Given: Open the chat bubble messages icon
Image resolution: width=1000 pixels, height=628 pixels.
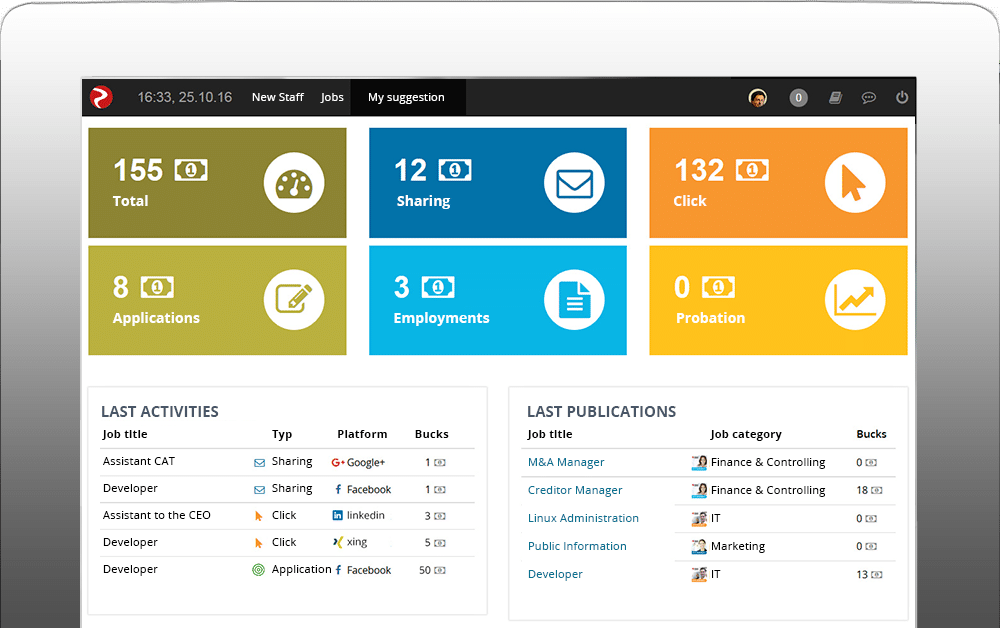Looking at the screenshot, I should click(869, 98).
